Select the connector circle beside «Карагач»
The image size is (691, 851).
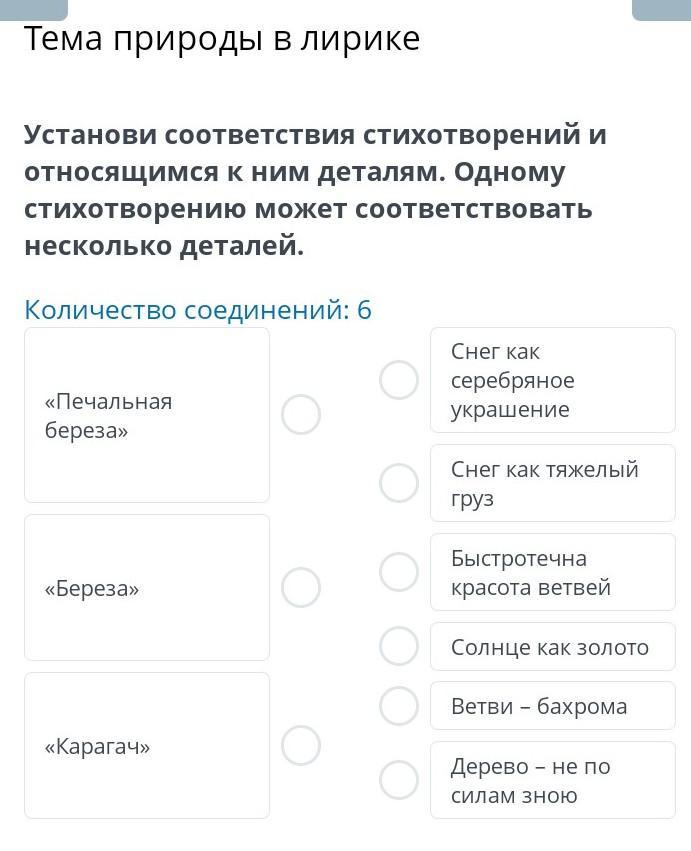point(301,745)
